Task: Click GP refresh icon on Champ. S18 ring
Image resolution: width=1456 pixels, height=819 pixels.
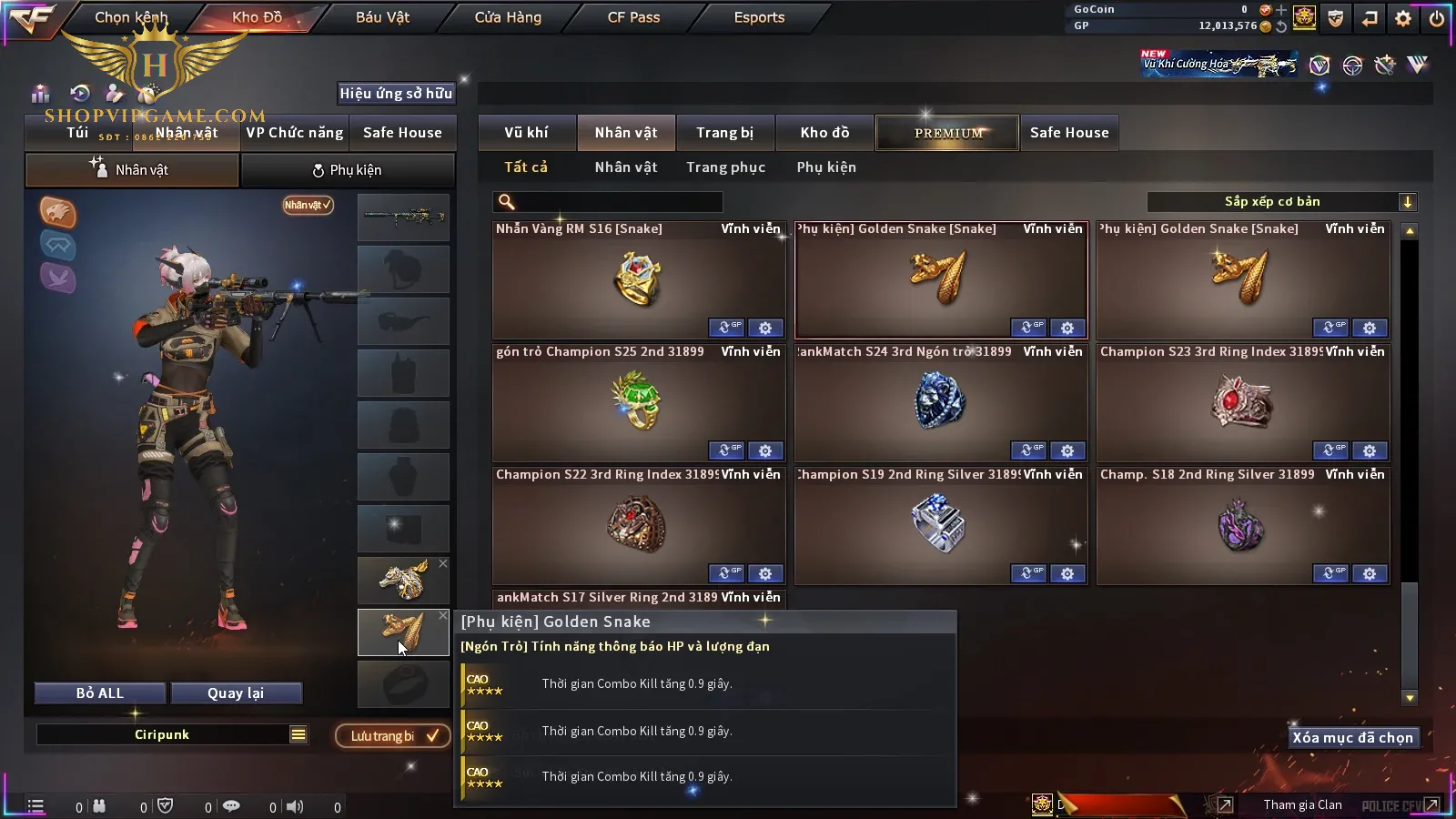Action: coord(1330,573)
